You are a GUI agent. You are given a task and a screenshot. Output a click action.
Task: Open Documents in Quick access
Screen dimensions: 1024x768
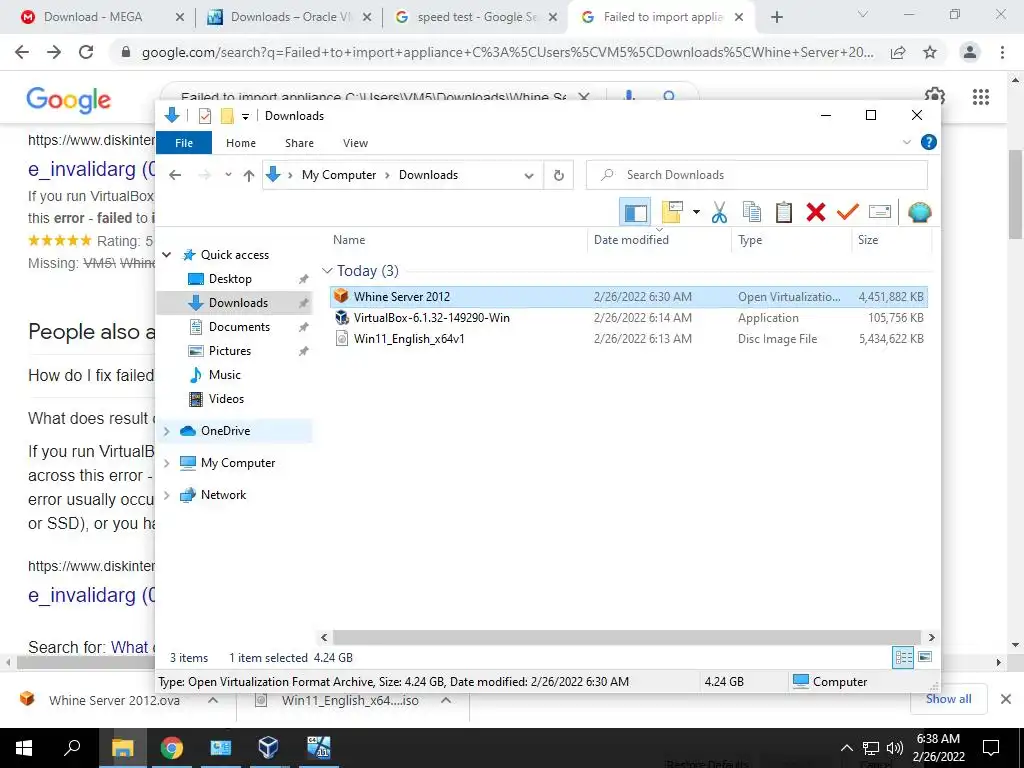coord(239,327)
